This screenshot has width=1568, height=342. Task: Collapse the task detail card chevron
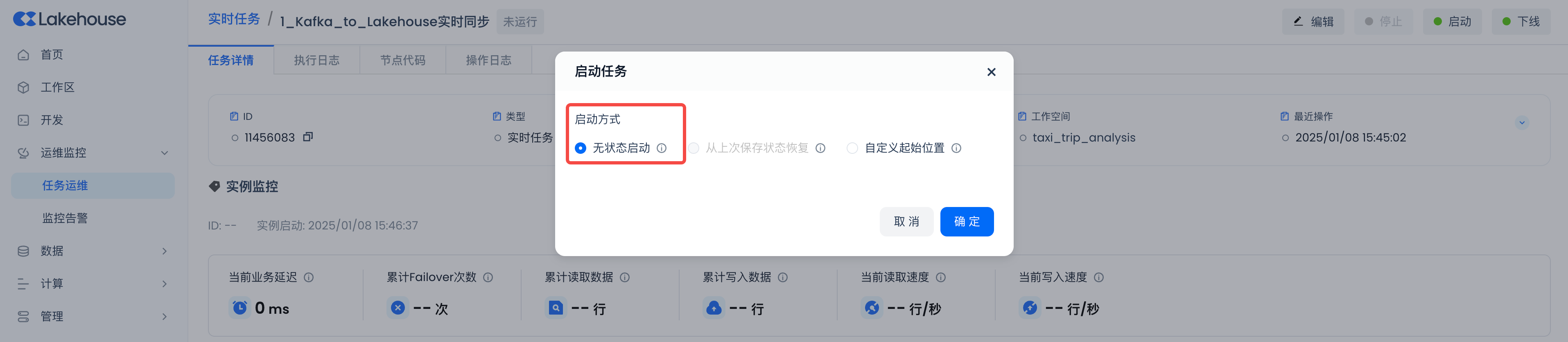[x=1522, y=122]
